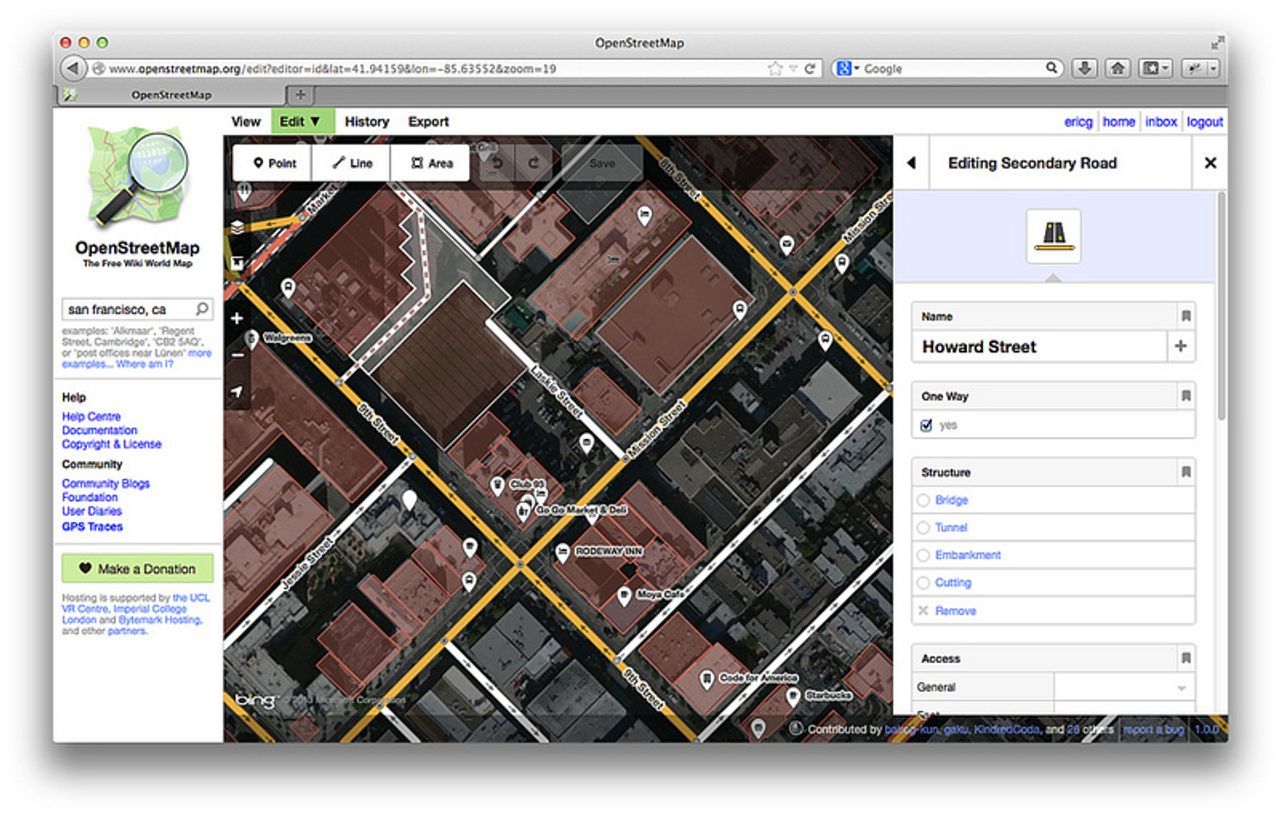Open the map layers icon
The height and width of the screenshot is (814, 1280).
tap(237, 227)
